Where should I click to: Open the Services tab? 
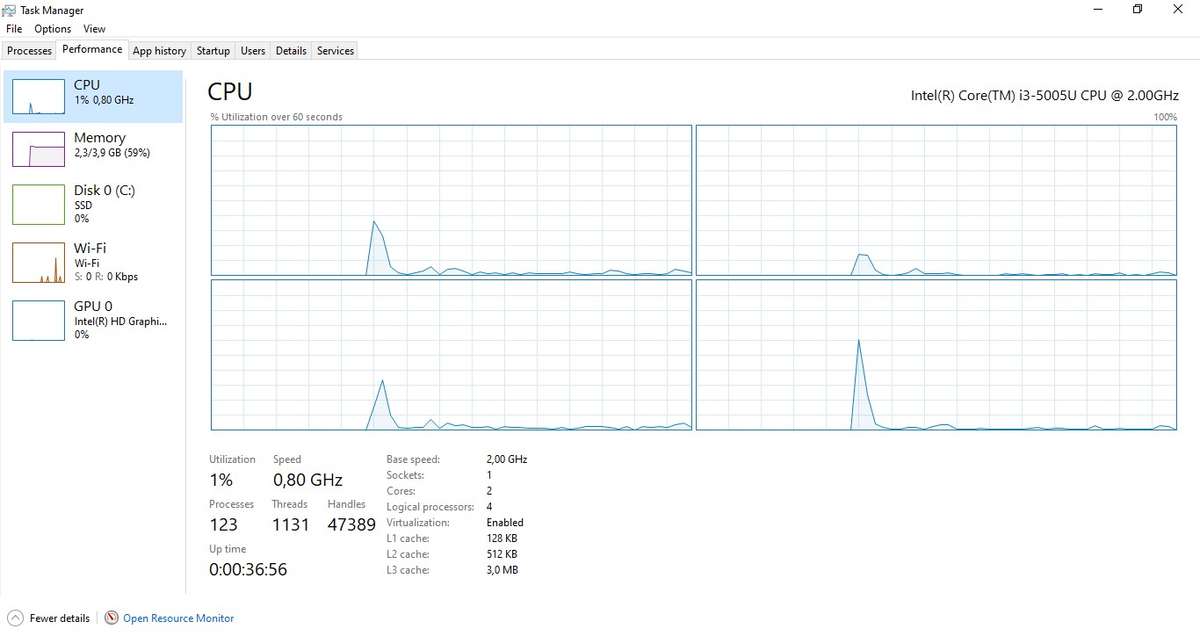(335, 51)
